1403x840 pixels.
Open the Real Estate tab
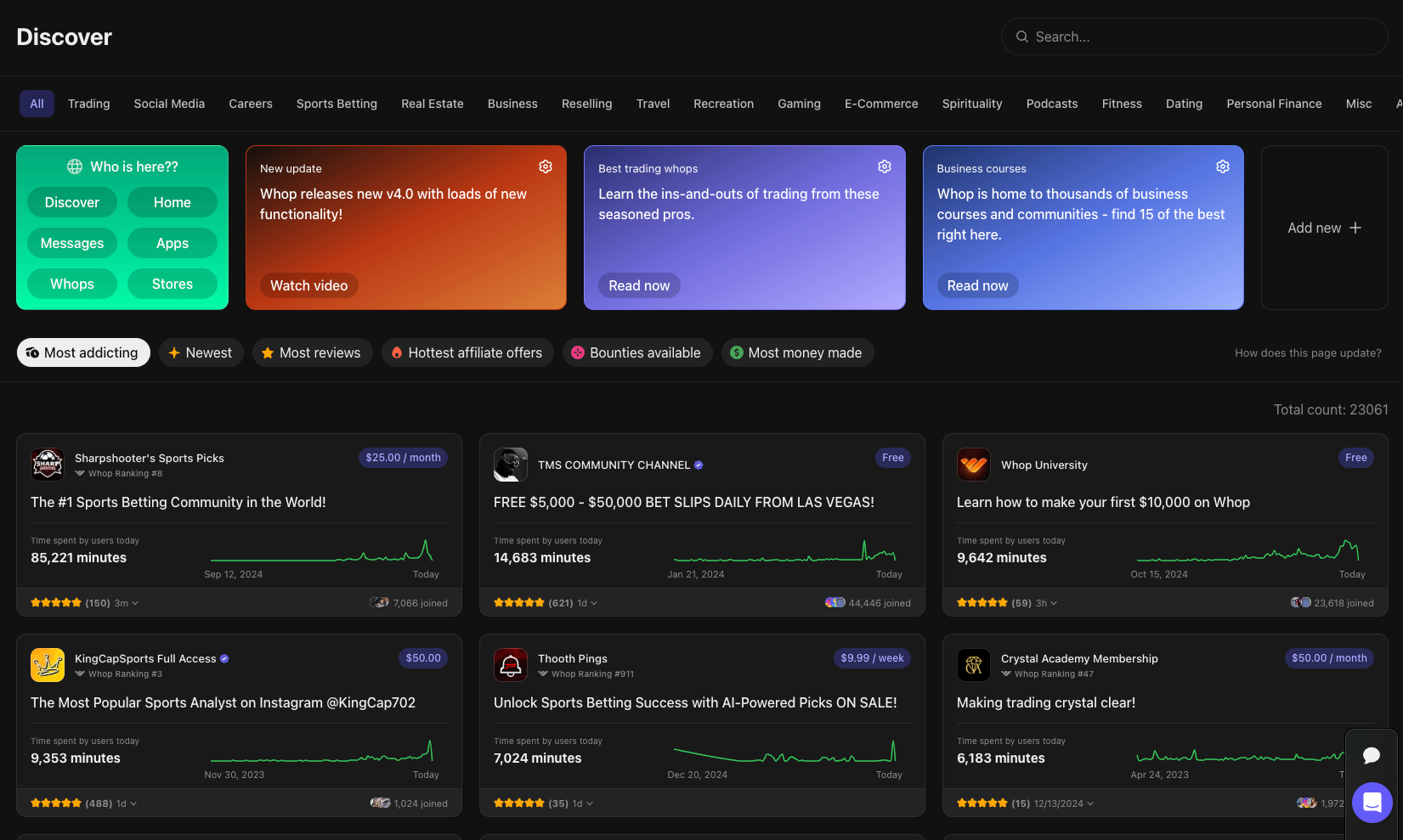tap(433, 104)
